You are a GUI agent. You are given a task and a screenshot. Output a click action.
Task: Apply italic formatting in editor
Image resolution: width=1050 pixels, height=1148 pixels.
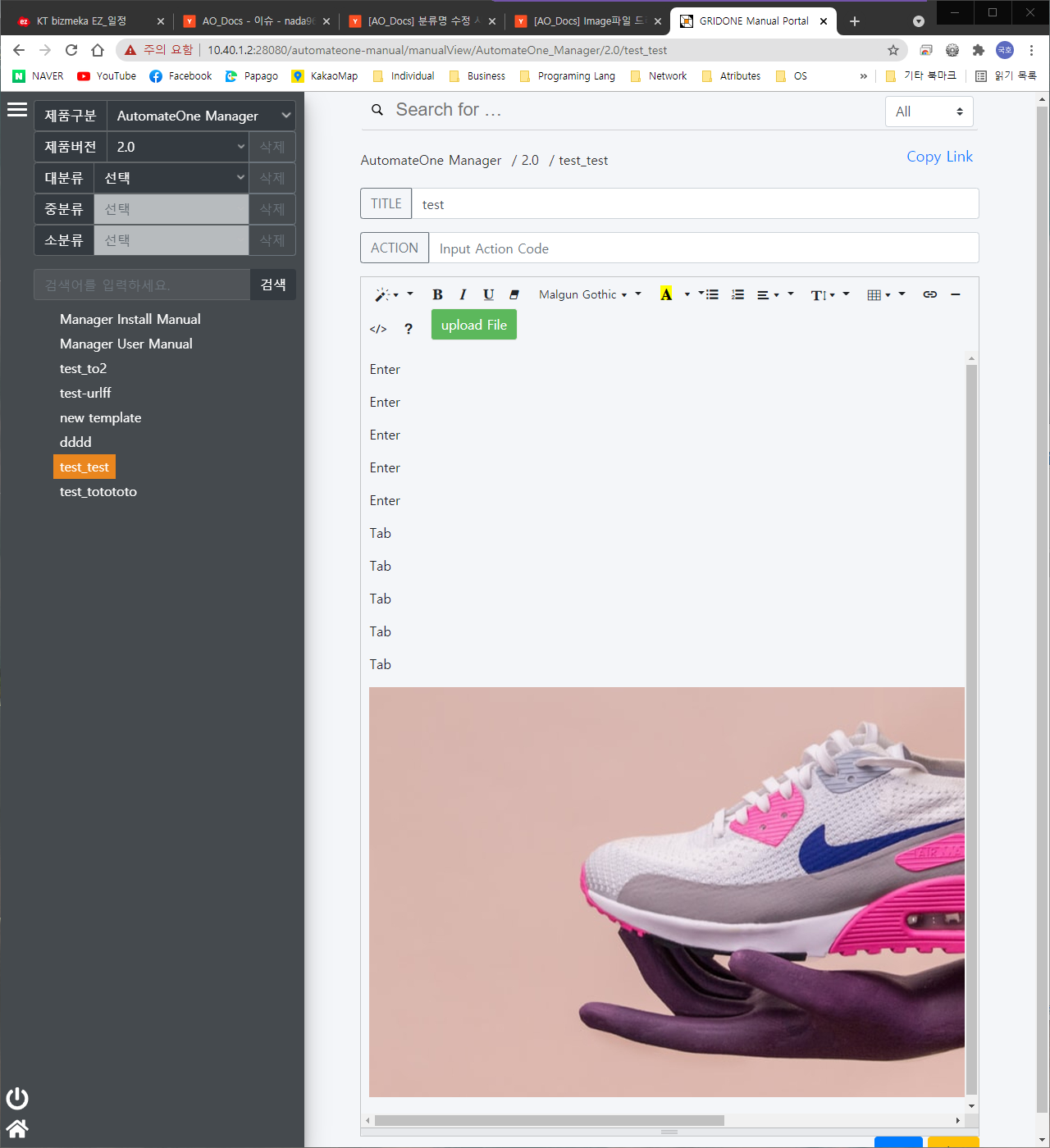pos(463,294)
